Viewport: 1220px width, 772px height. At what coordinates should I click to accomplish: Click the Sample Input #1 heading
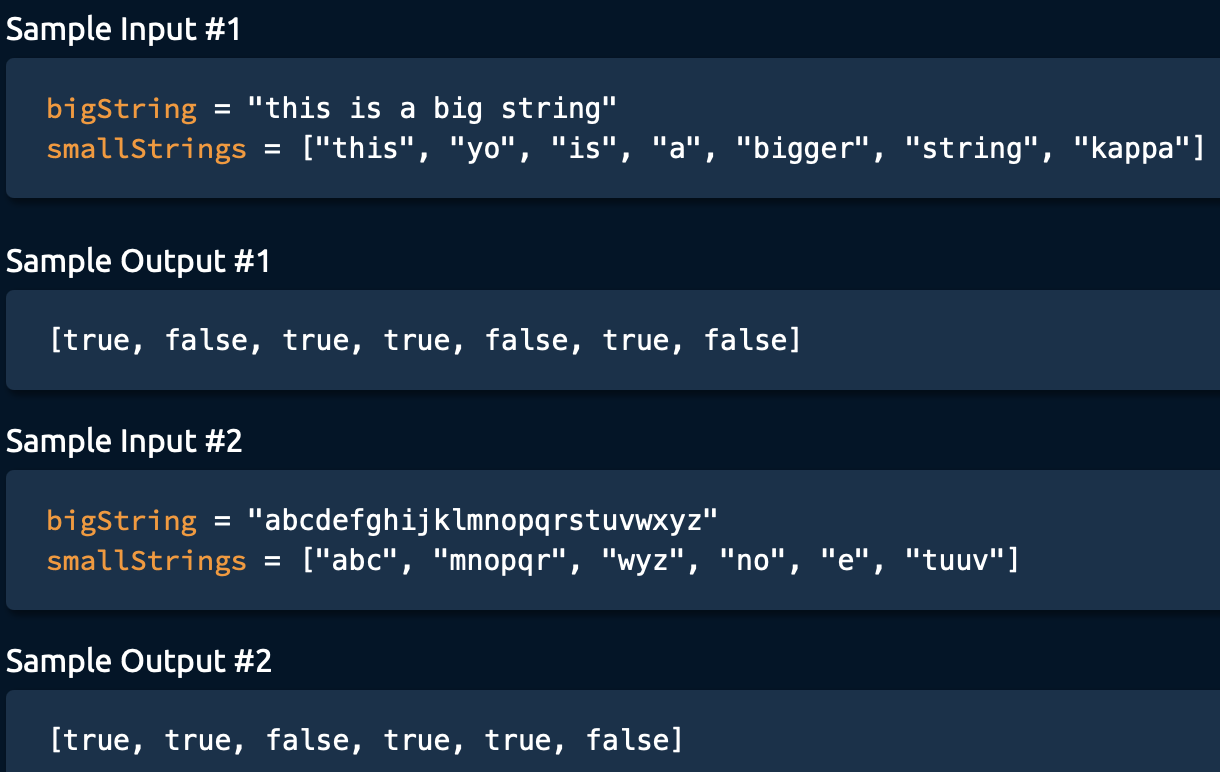[x=124, y=29]
